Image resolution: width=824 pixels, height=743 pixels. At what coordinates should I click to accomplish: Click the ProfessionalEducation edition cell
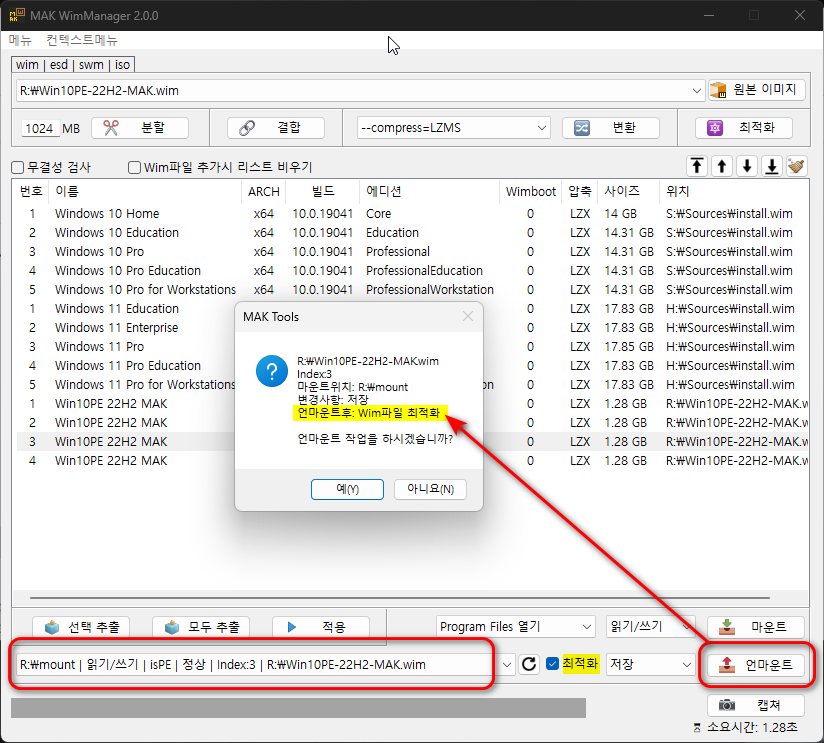click(x=424, y=271)
